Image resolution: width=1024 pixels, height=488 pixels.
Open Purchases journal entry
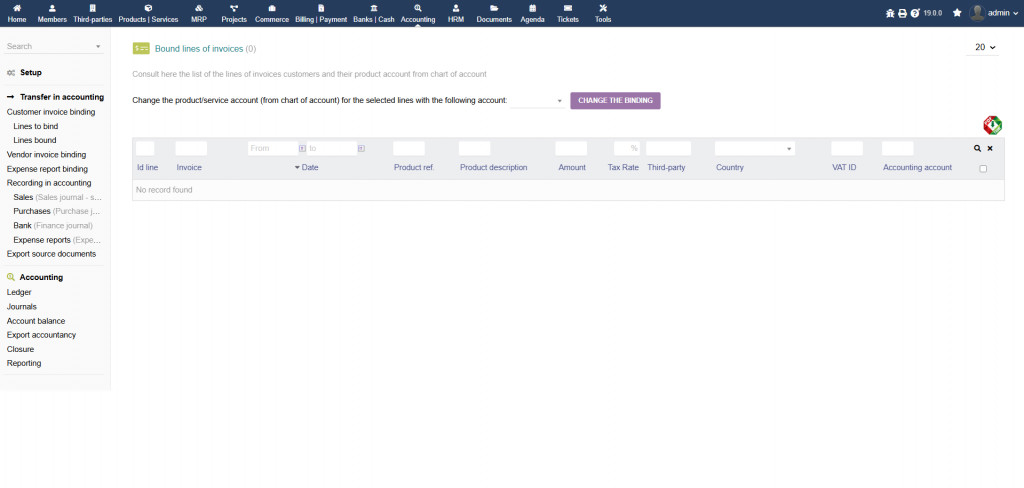[57, 211]
